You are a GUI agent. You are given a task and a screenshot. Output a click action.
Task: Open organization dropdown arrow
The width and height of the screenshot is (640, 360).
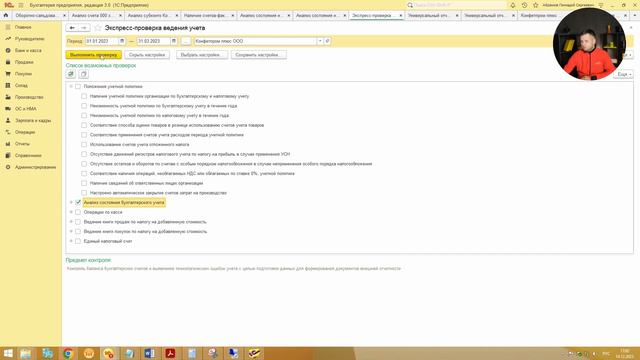320,41
